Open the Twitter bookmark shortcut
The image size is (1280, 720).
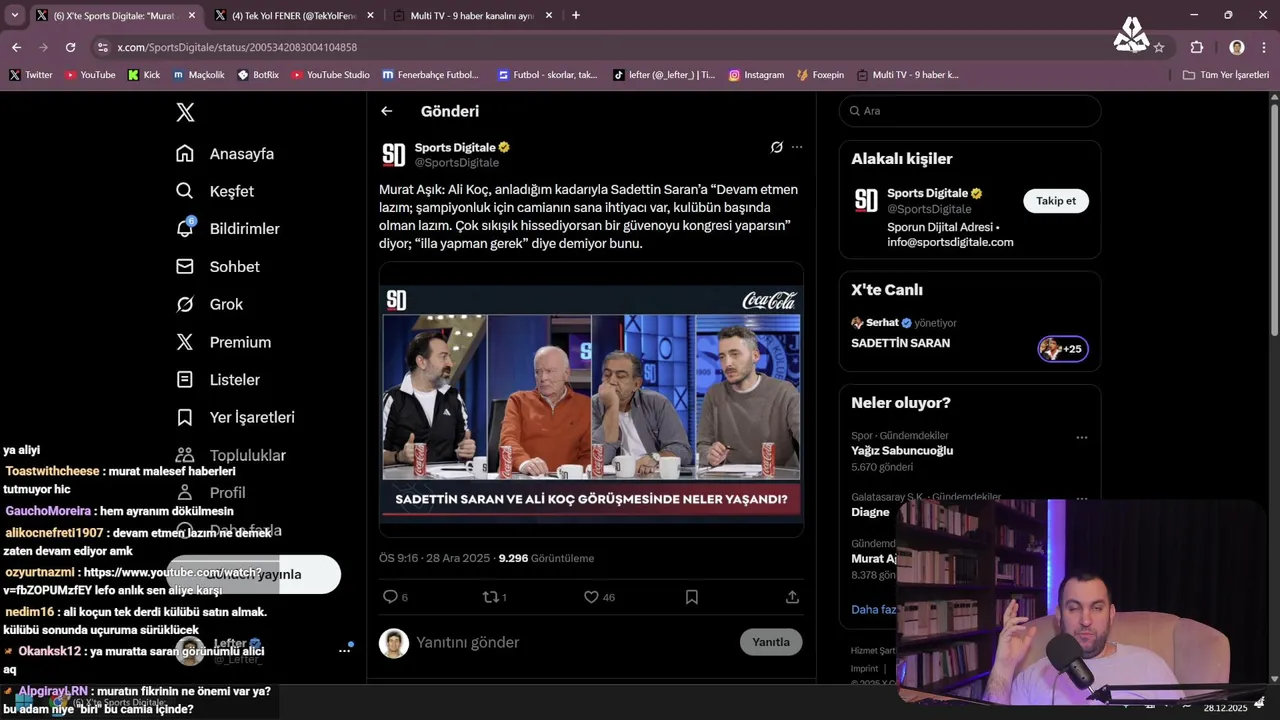pyautogui.click(x=31, y=75)
